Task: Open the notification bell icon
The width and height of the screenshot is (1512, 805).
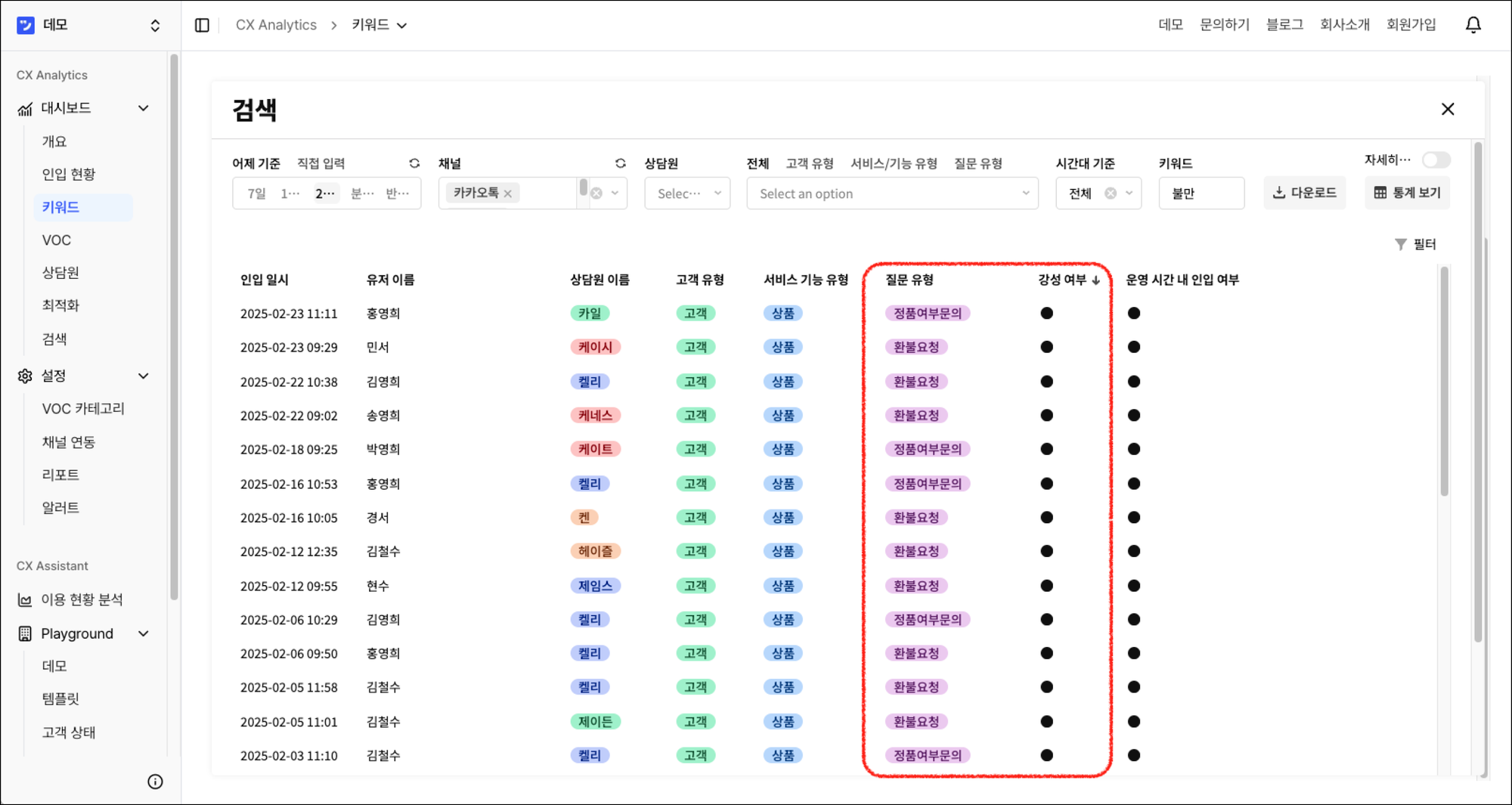Action: (1473, 24)
